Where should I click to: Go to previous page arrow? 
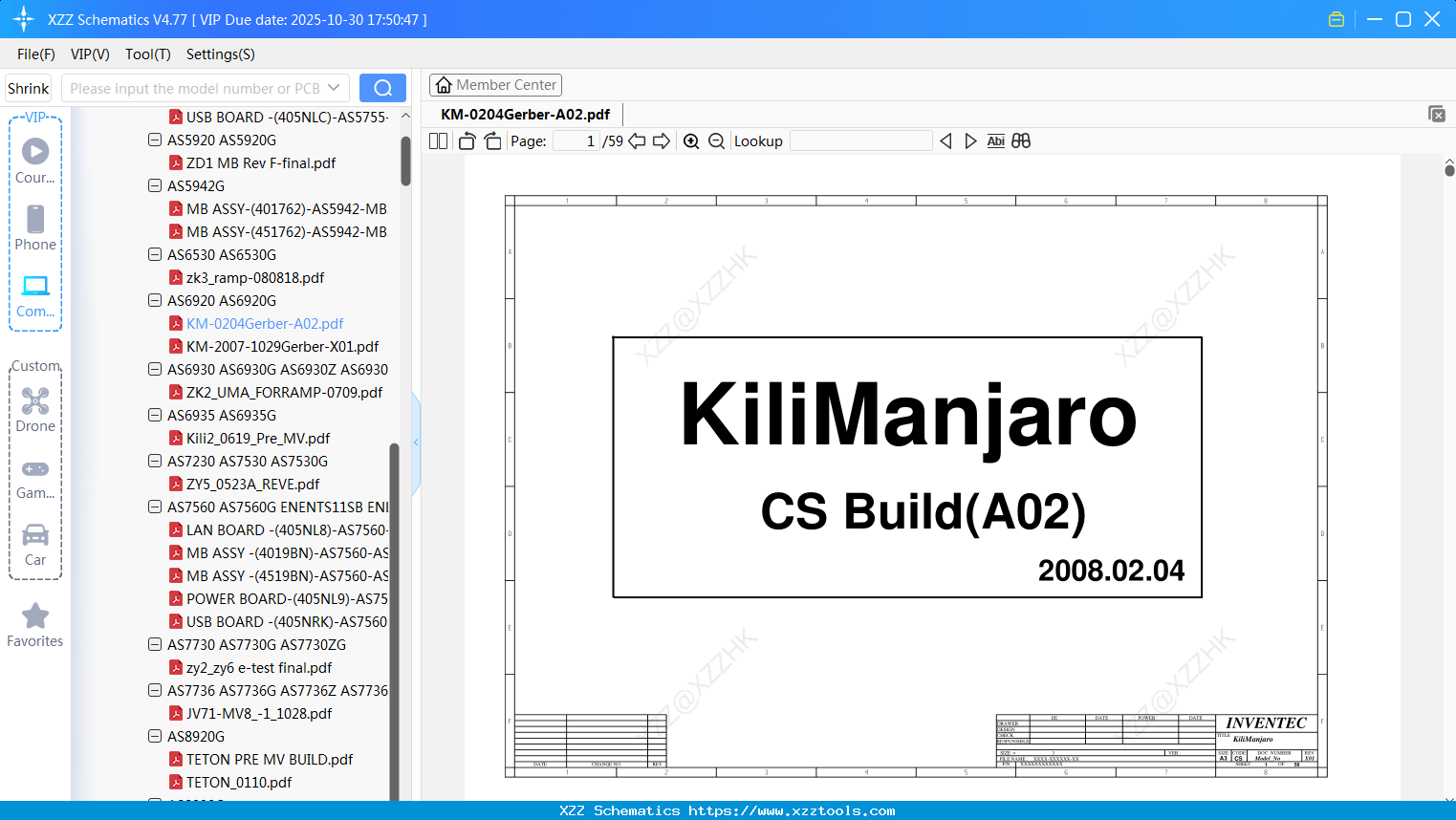point(637,141)
